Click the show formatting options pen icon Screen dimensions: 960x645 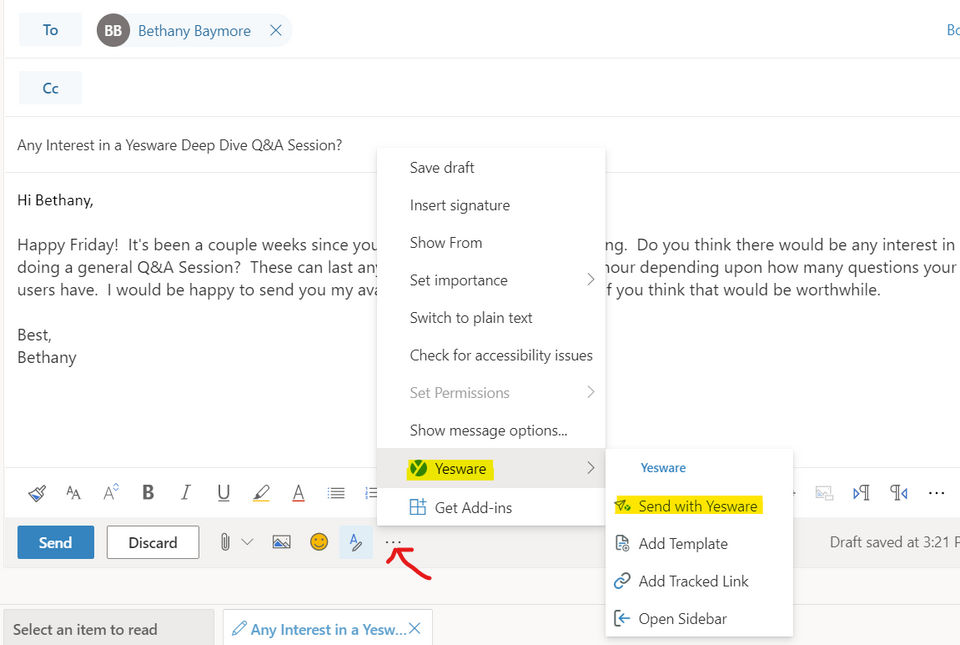click(355, 542)
